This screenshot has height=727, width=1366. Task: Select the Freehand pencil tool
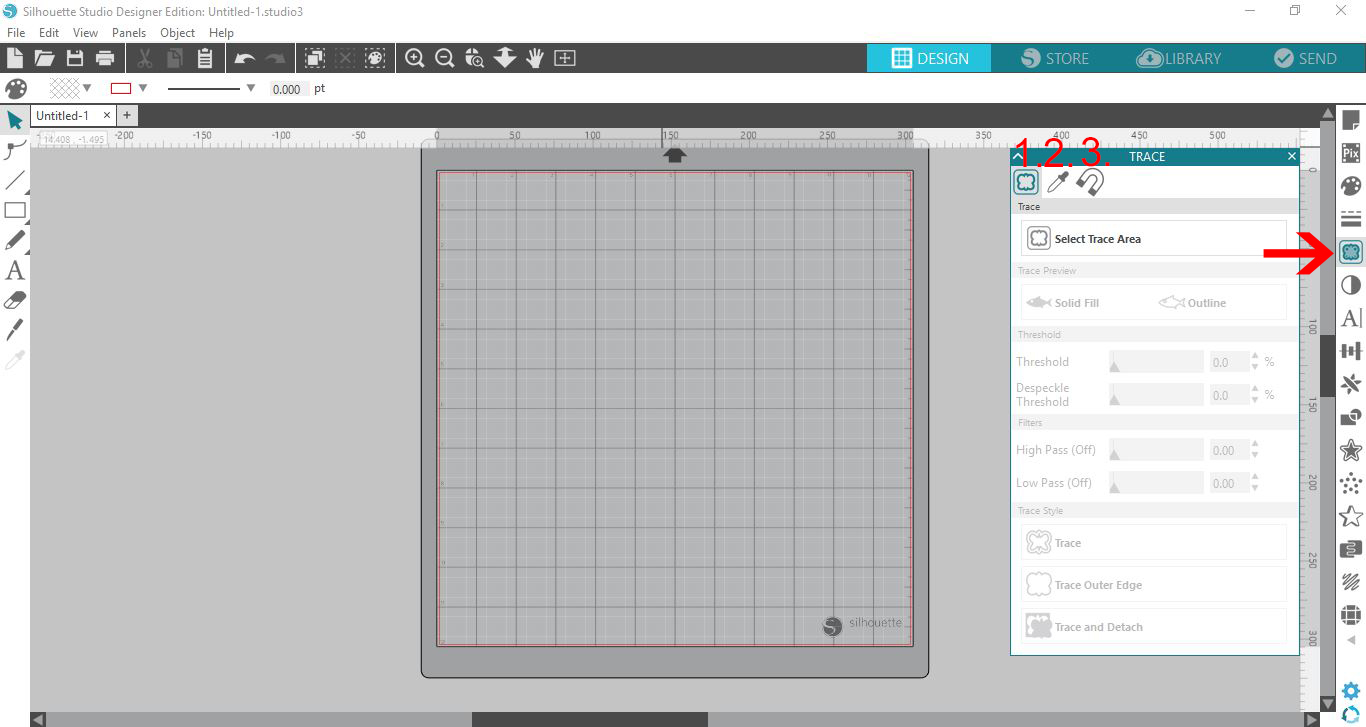(15, 240)
